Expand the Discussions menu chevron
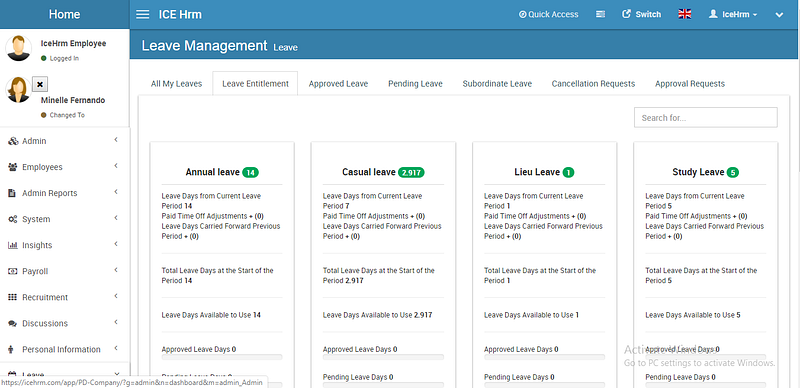Viewport: 800px width, 388px height. [116, 322]
